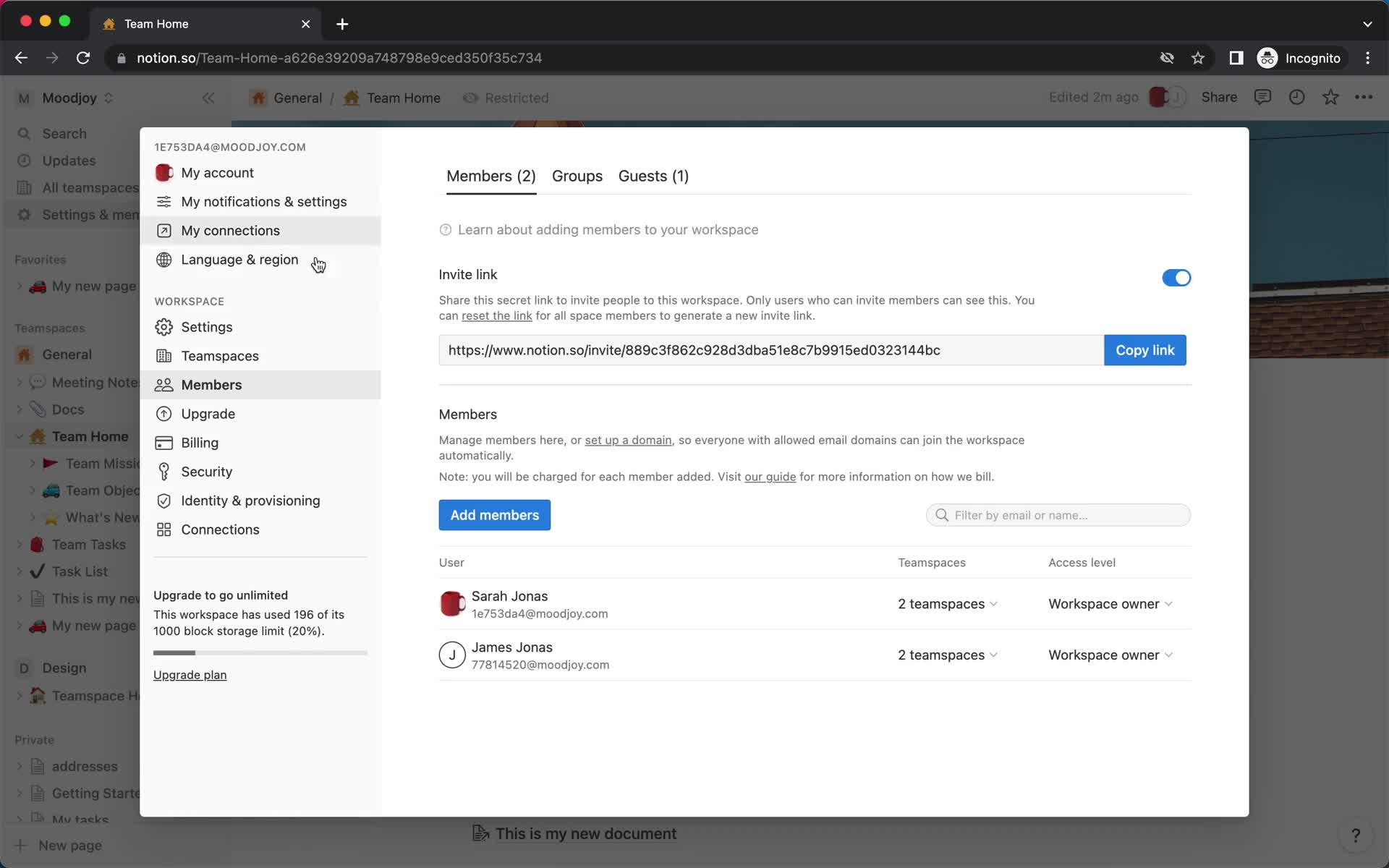
Task: Click the invite link URL field
Action: (x=771, y=350)
